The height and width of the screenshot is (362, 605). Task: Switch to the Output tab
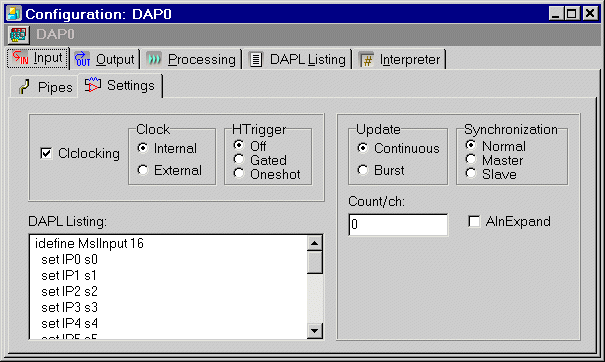point(104,59)
